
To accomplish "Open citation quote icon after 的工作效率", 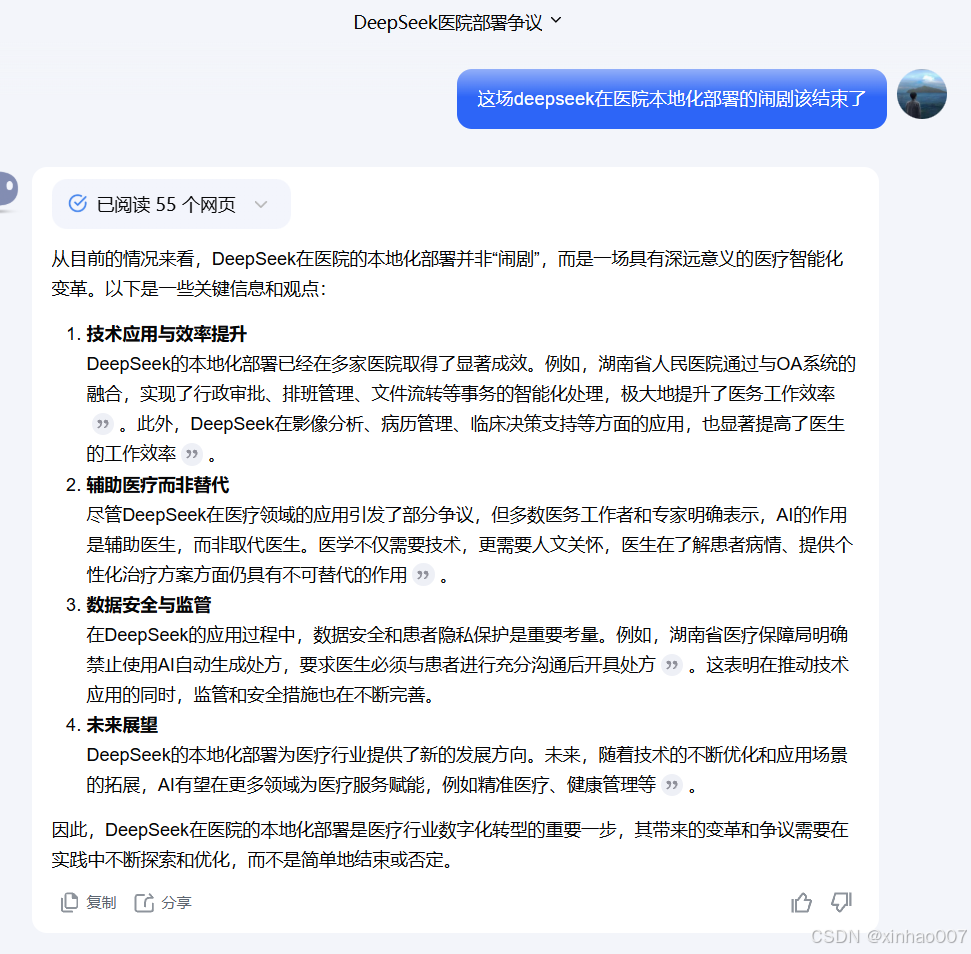I will [x=193, y=454].
